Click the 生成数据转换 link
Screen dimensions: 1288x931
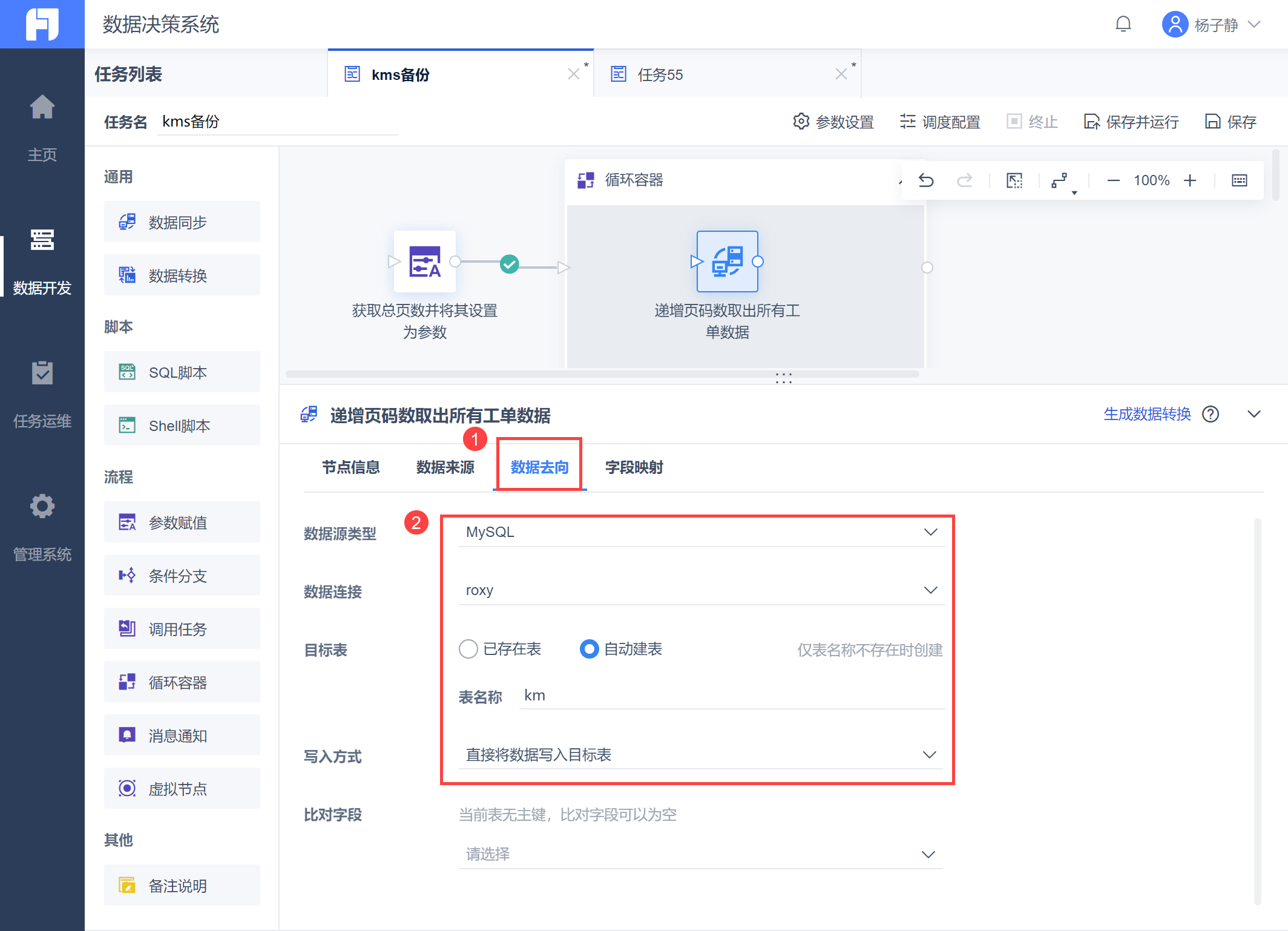(x=1147, y=415)
